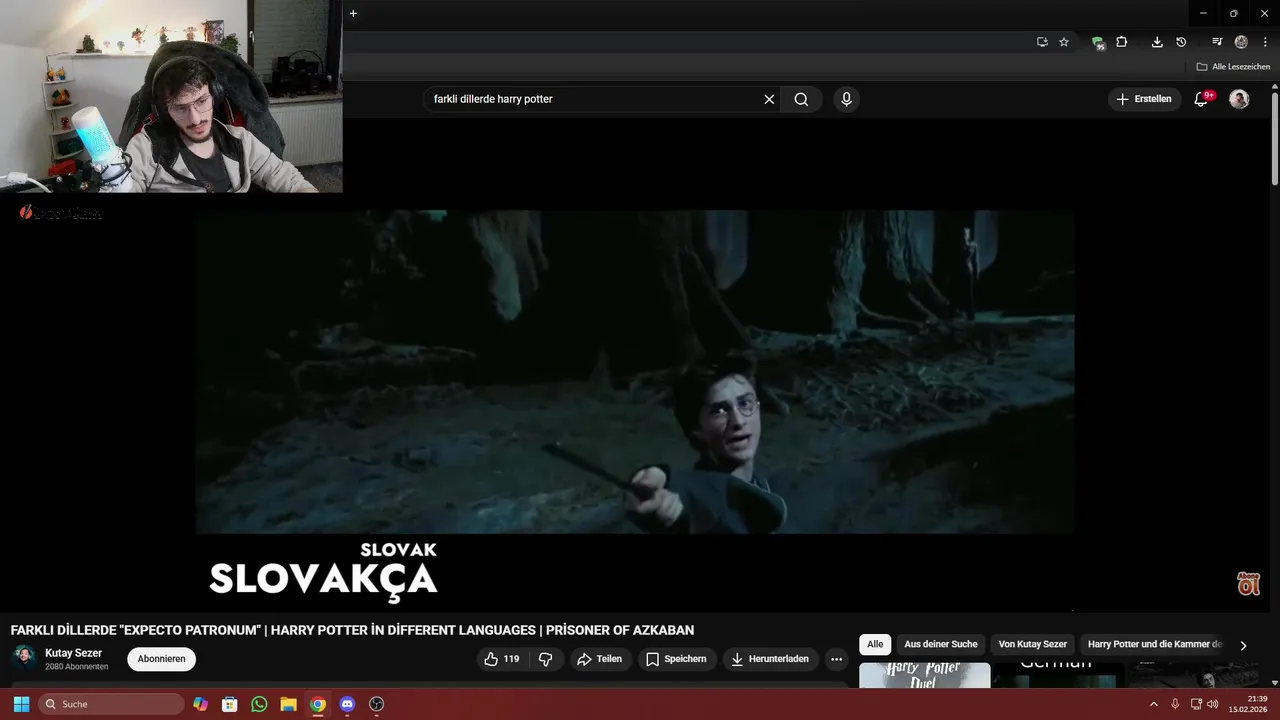Open the green extension icon with badge
The height and width of the screenshot is (720, 1280).
point(1098,42)
